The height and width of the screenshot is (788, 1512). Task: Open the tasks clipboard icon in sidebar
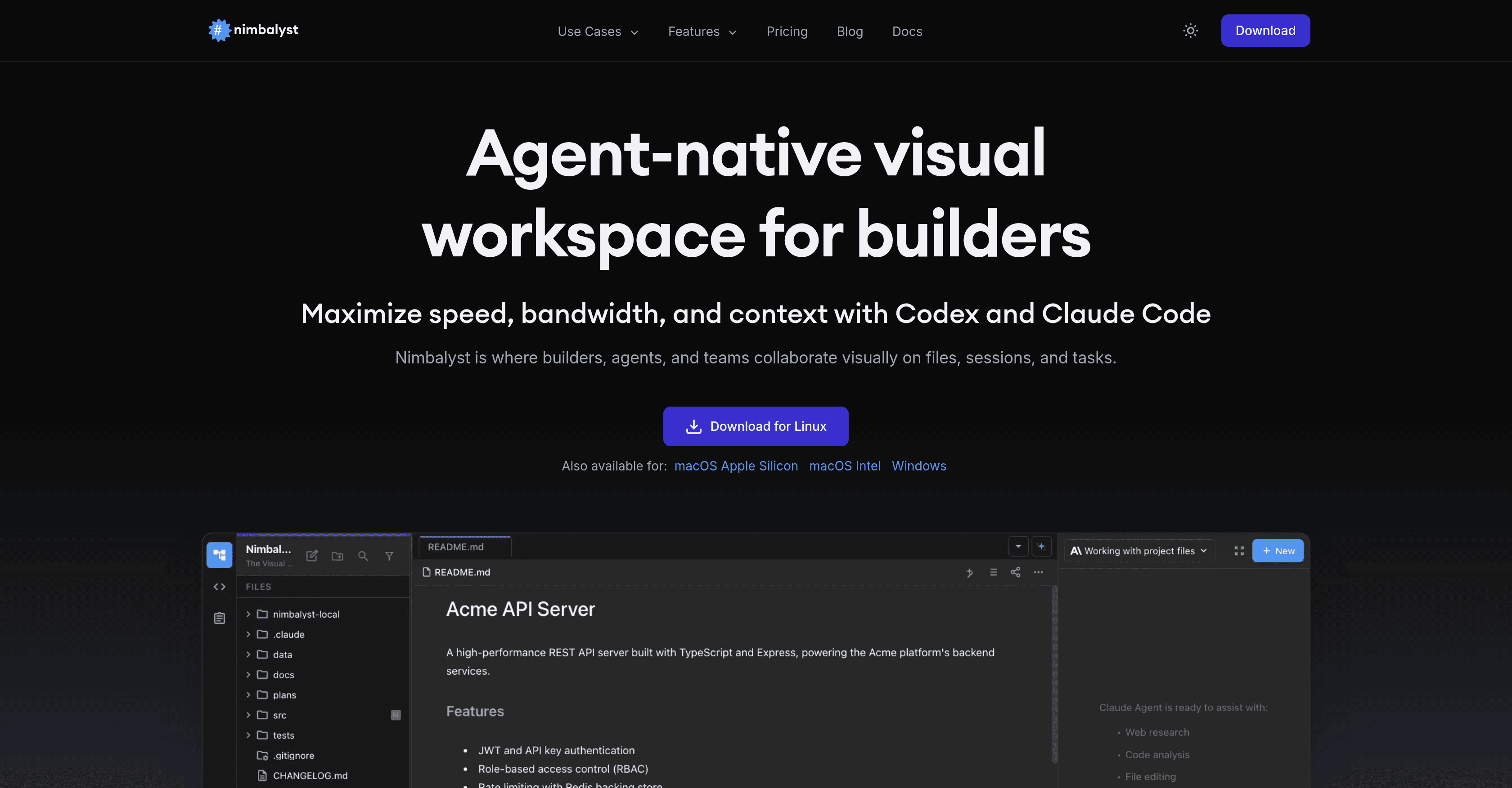tap(219, 617)
